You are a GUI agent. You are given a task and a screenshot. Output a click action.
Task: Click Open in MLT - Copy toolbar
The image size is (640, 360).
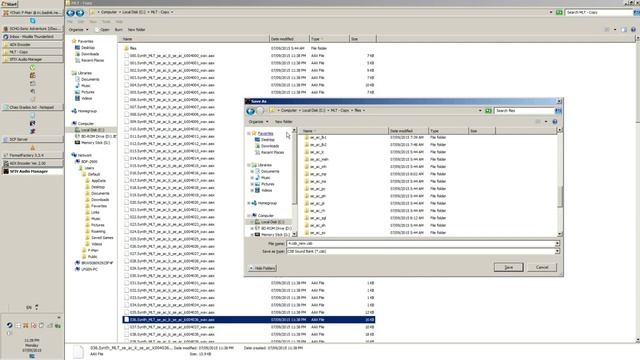click(104, 29)
